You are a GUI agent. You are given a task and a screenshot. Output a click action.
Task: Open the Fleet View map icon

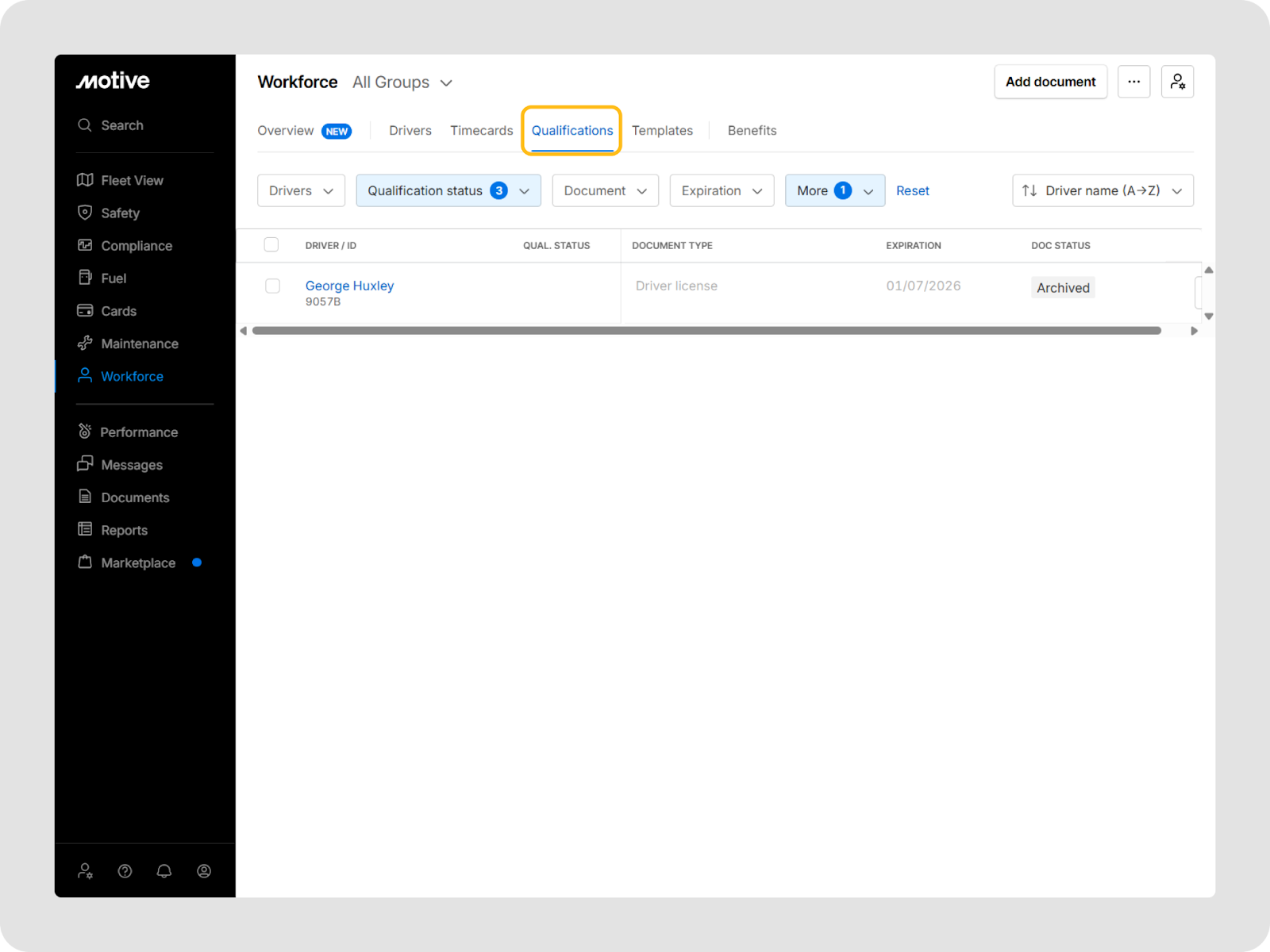click(85, 180)
